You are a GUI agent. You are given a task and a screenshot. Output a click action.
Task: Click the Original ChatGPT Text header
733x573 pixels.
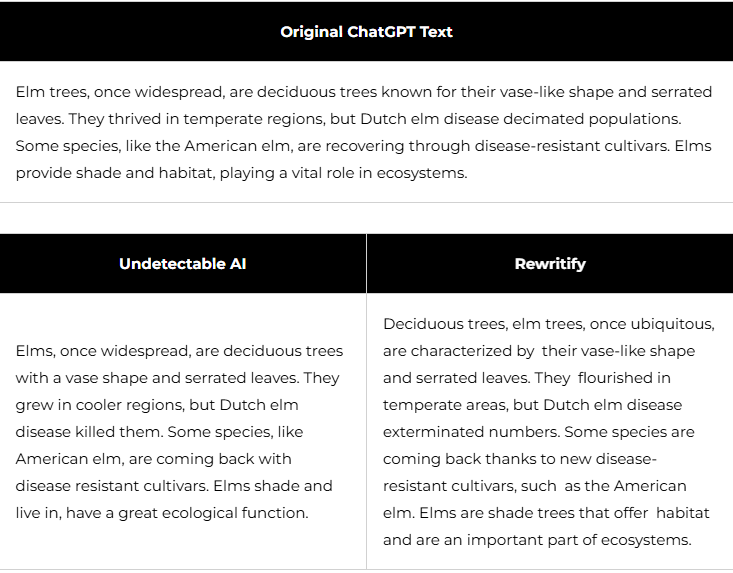(x=366, y=31)
